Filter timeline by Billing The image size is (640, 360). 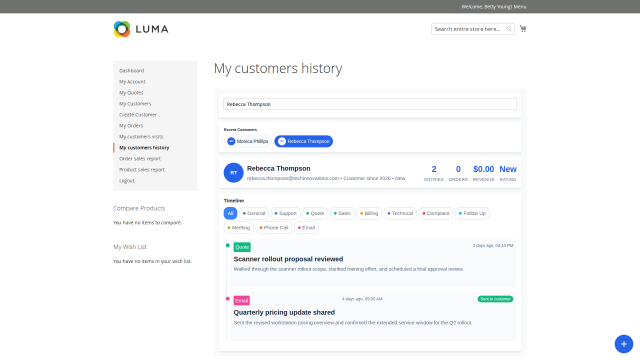369,213
